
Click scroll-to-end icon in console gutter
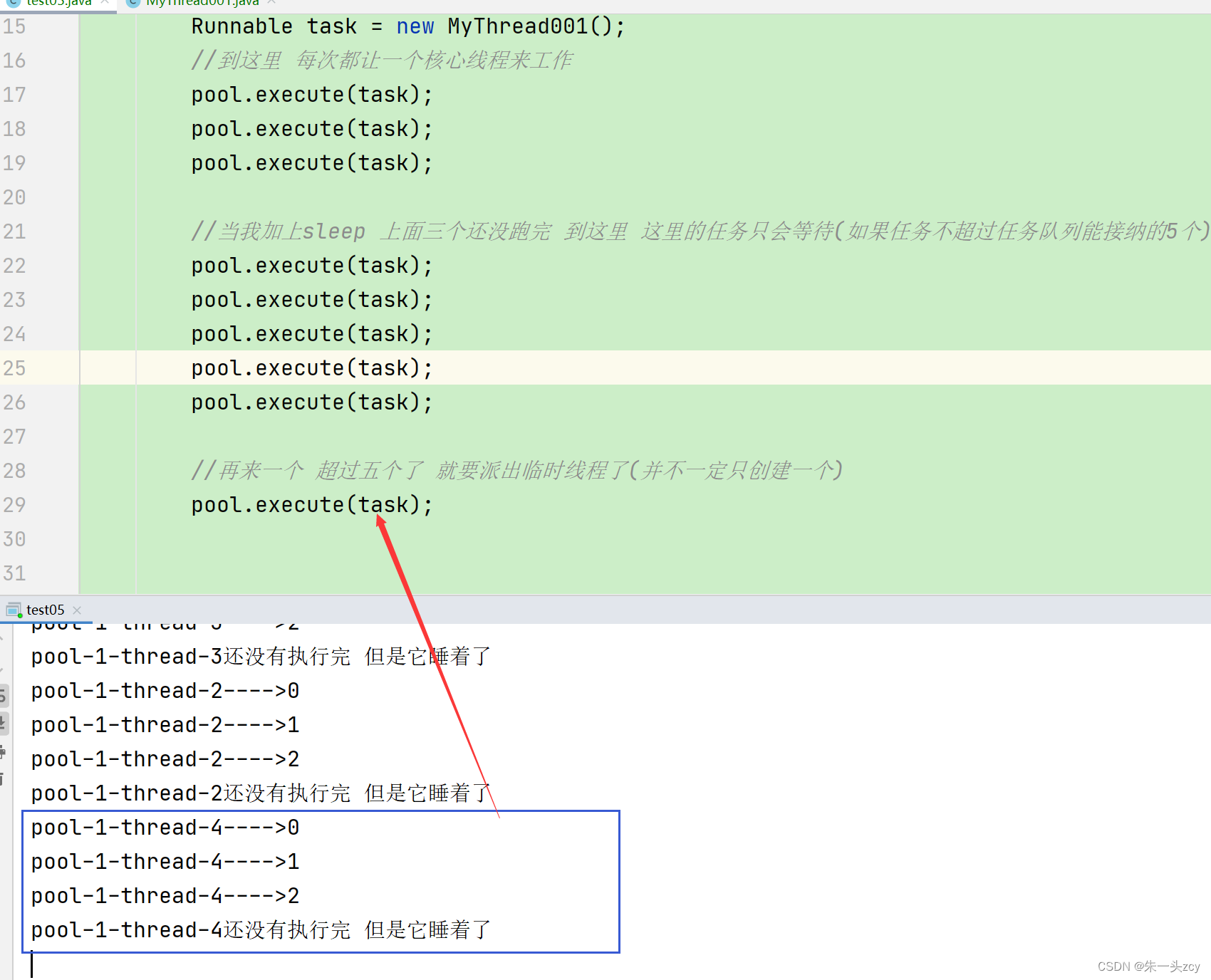coord(4,724)
